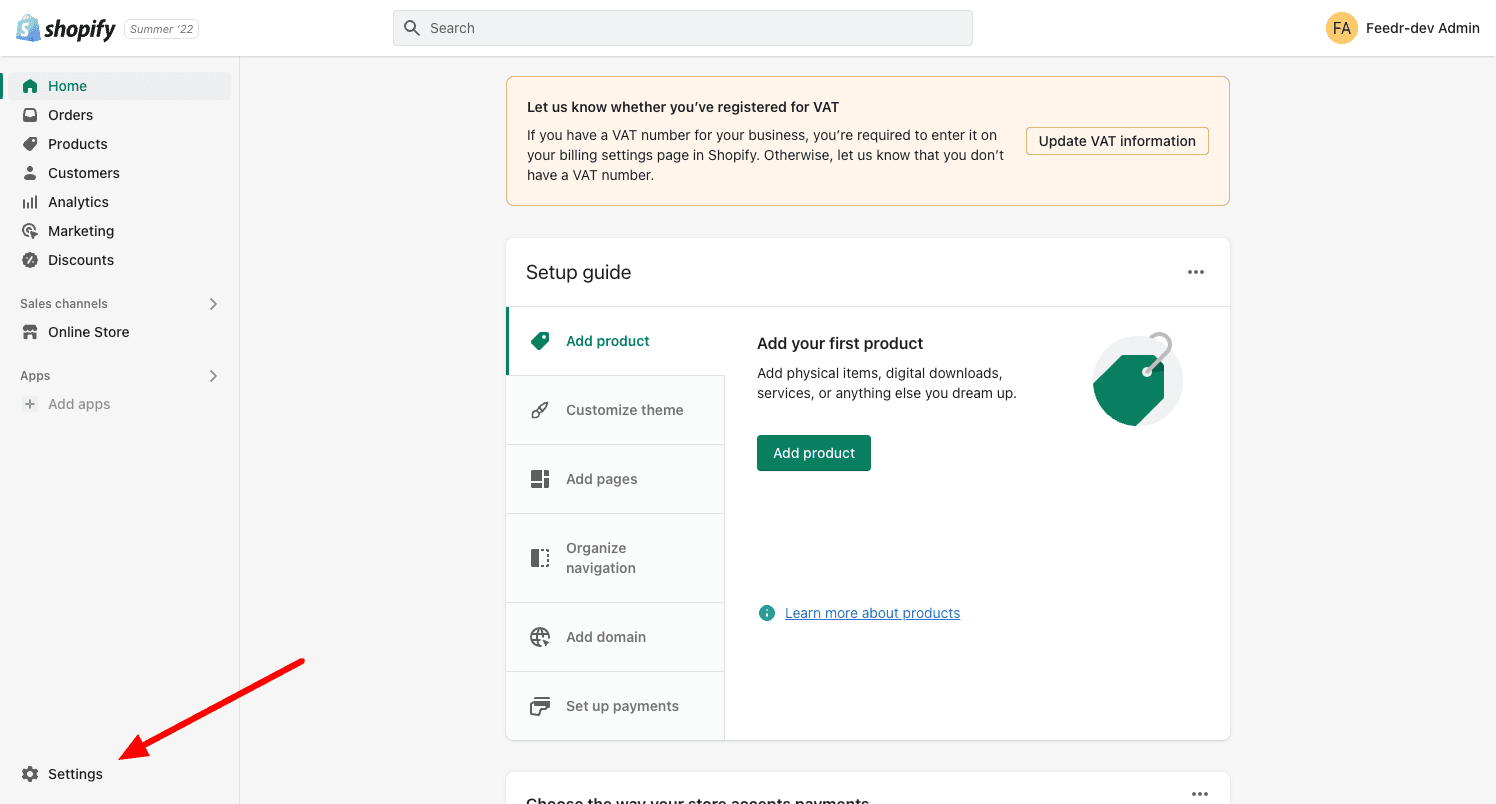Click the Shopify logo in header
Image resolution: width=1496 pixels, height=804 pixels.
tap(66, 29)
